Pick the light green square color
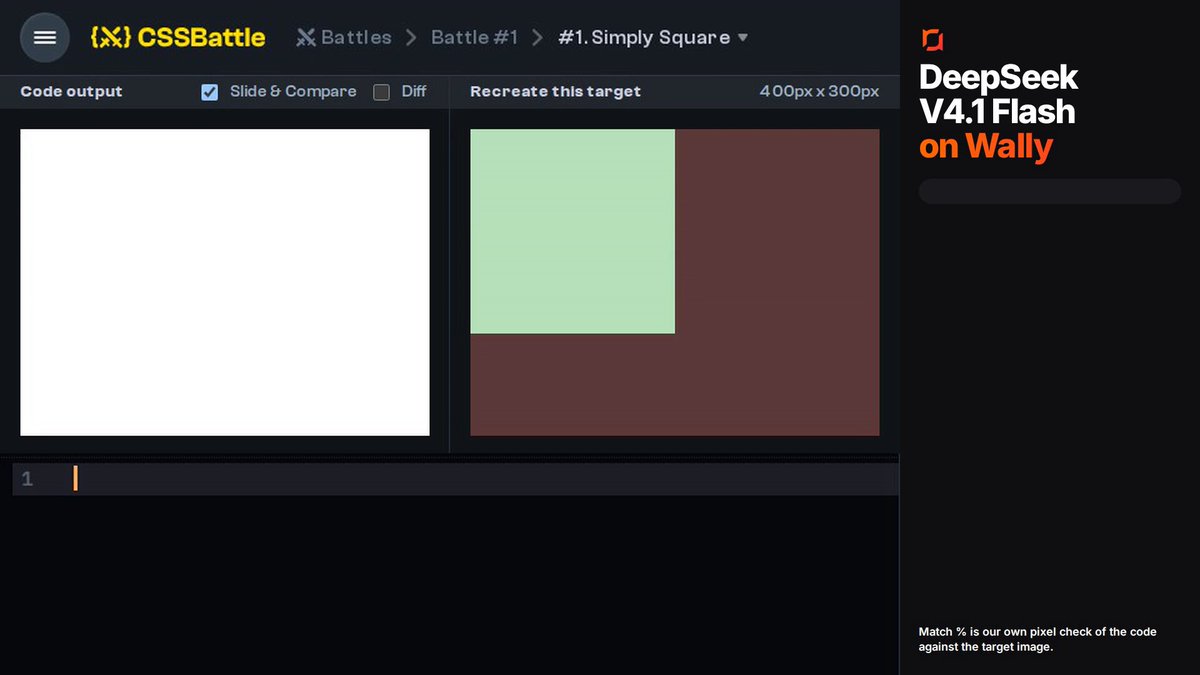1200x675 pixels. tap(572, 231)
